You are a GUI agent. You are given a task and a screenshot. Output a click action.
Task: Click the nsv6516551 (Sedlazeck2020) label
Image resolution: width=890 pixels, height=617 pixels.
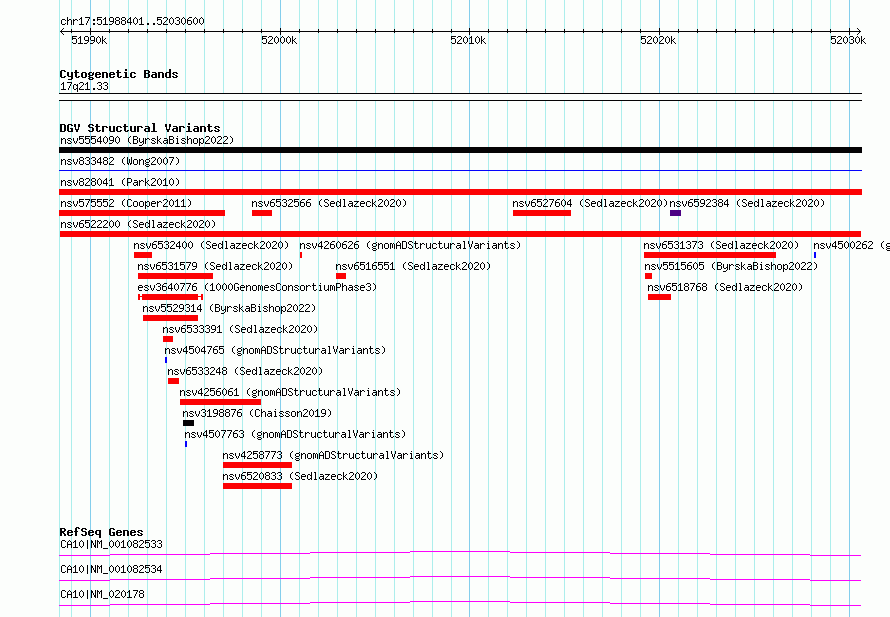point(413,266)
